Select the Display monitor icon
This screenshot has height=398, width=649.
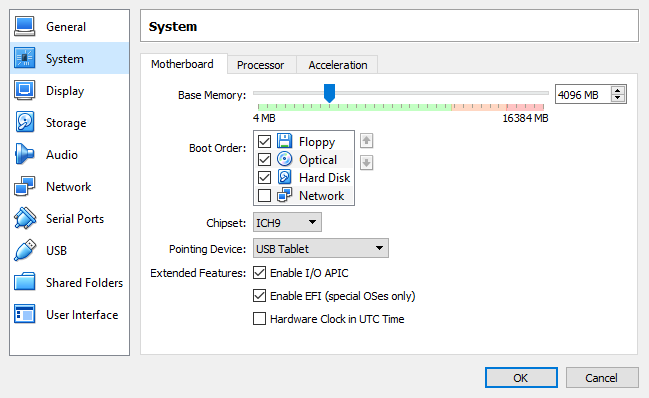pyautogui.click(x=24, y=91)
